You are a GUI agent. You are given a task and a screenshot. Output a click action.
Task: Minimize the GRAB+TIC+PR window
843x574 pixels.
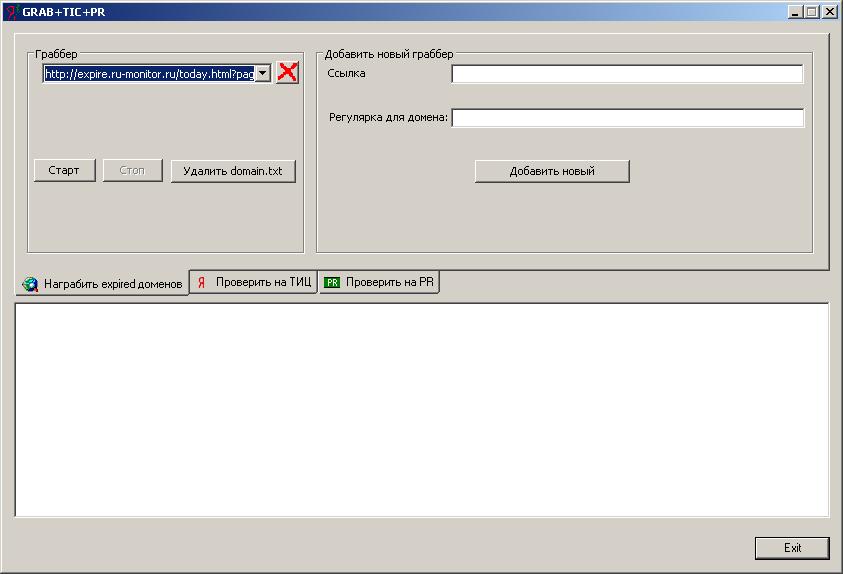[795, 11]
